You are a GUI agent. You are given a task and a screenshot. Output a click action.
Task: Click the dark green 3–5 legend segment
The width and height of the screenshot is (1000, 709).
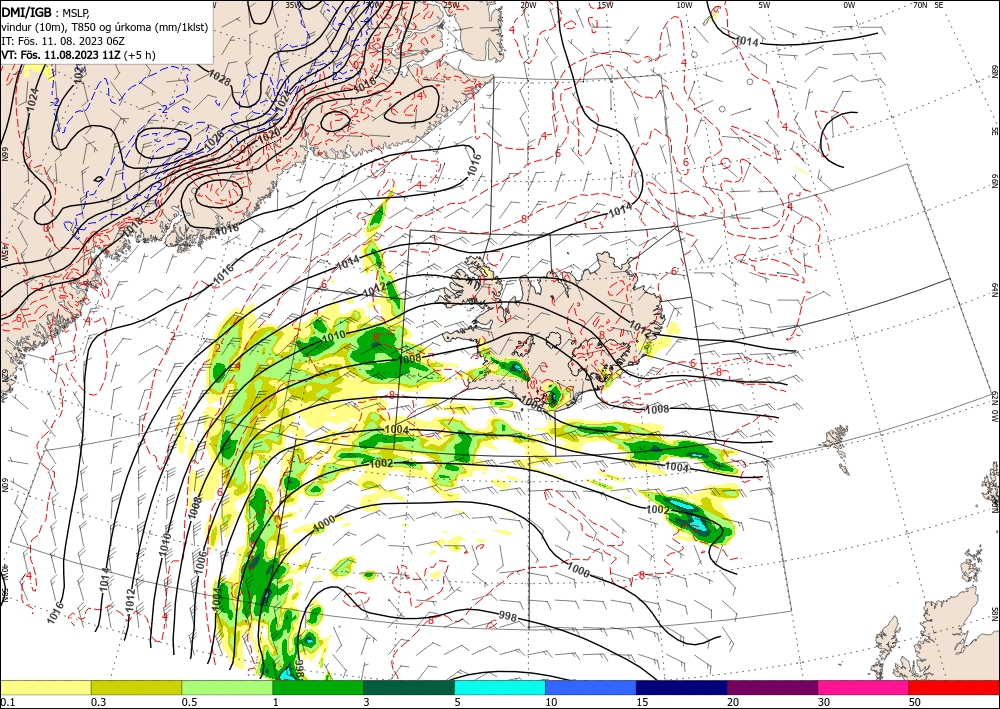409,687
